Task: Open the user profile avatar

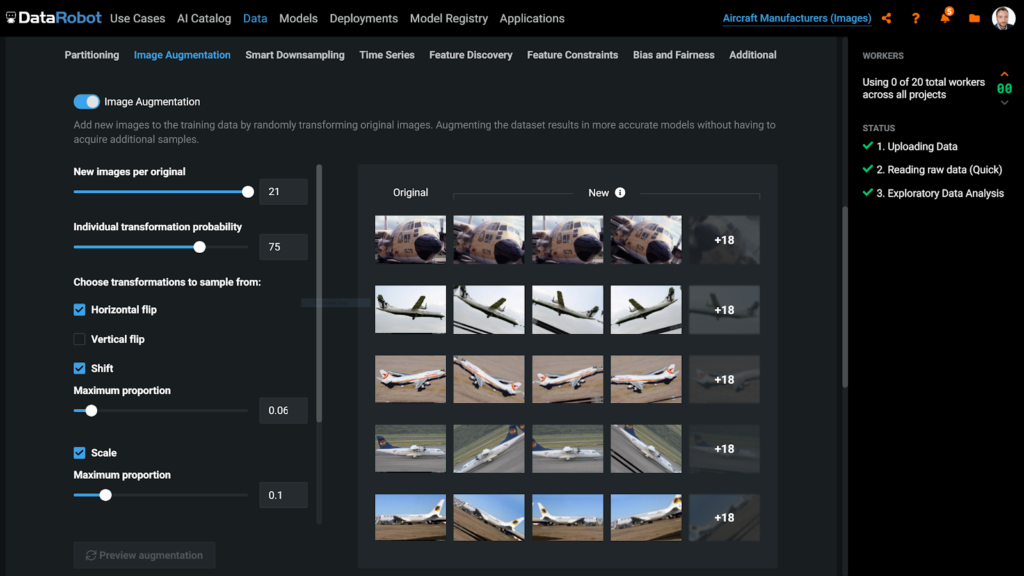Action: [1003, 18]
